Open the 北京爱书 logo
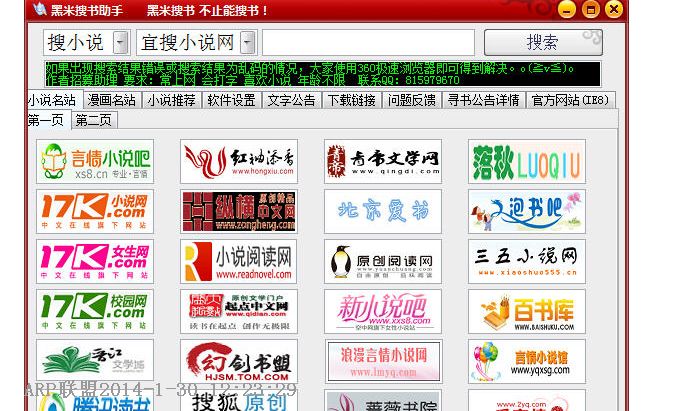The width and height of the screenshot is (673, 411). pos(383,212)
